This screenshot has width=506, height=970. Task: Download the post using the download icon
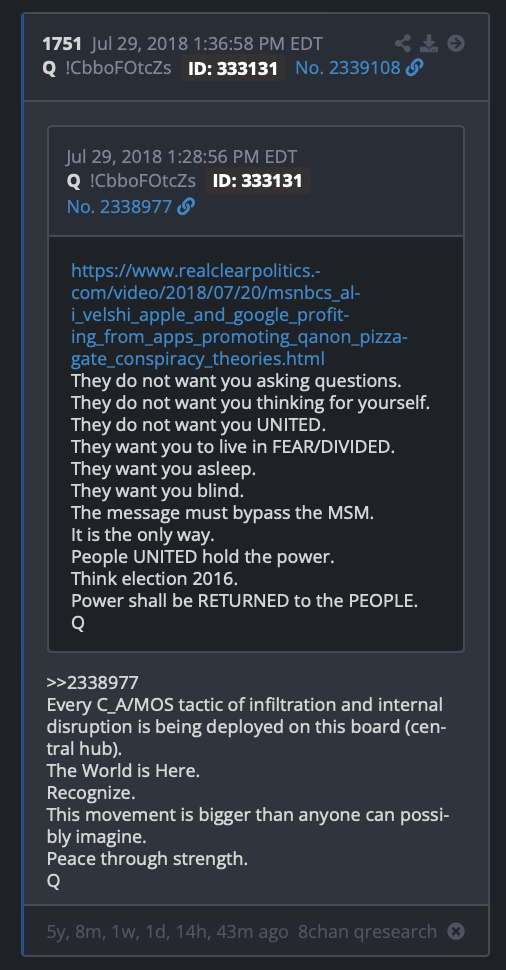click(429, 43)
